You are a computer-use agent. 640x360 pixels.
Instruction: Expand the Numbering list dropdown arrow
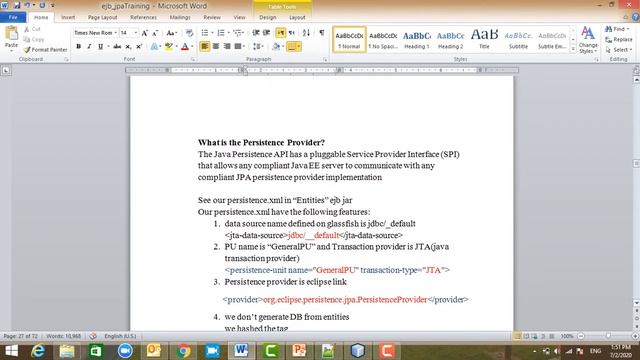coord(228,33)
